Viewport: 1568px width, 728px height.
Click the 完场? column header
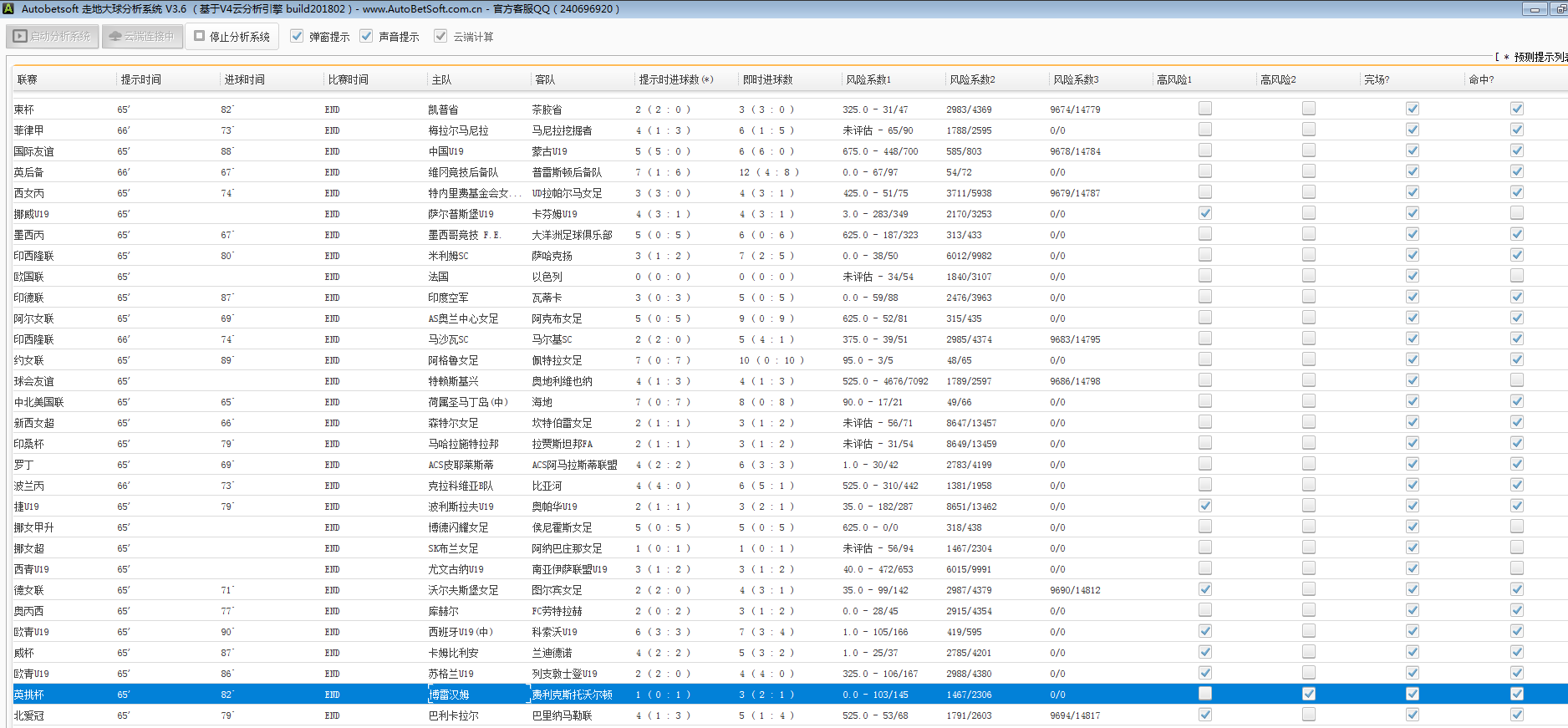pyautogui.click(x=1377, y=79)
